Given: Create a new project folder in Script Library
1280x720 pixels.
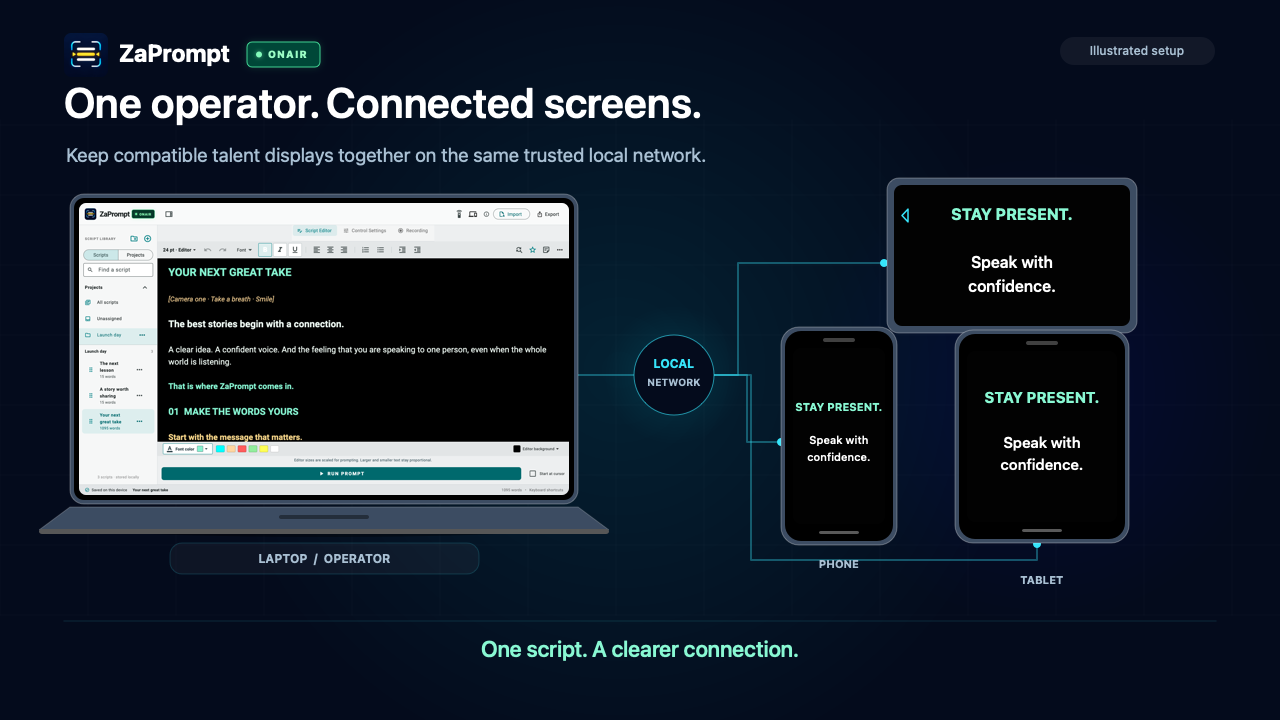Looking at the screenshot, I should [134, 238].
